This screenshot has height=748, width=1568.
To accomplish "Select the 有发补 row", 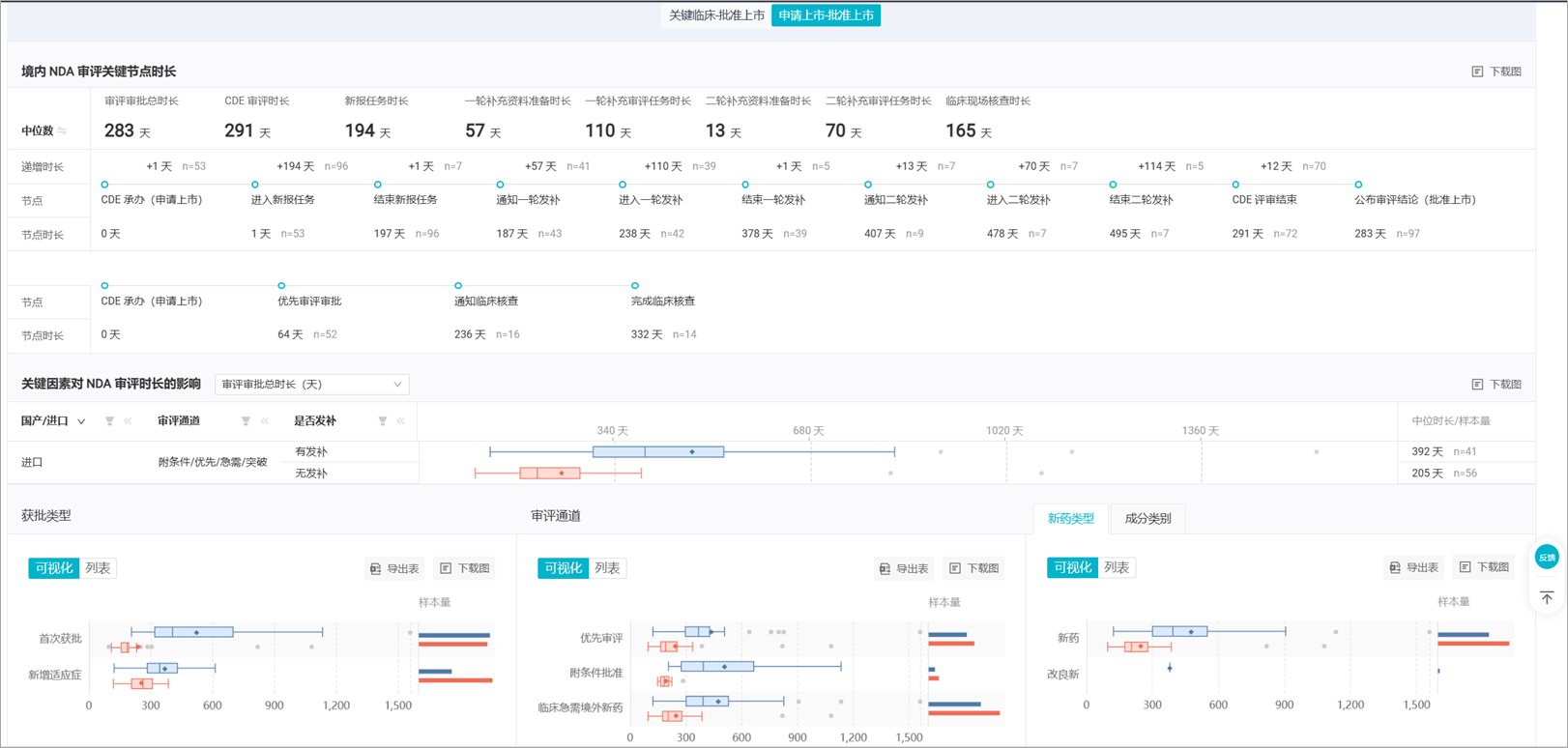I will click(311, 451).
